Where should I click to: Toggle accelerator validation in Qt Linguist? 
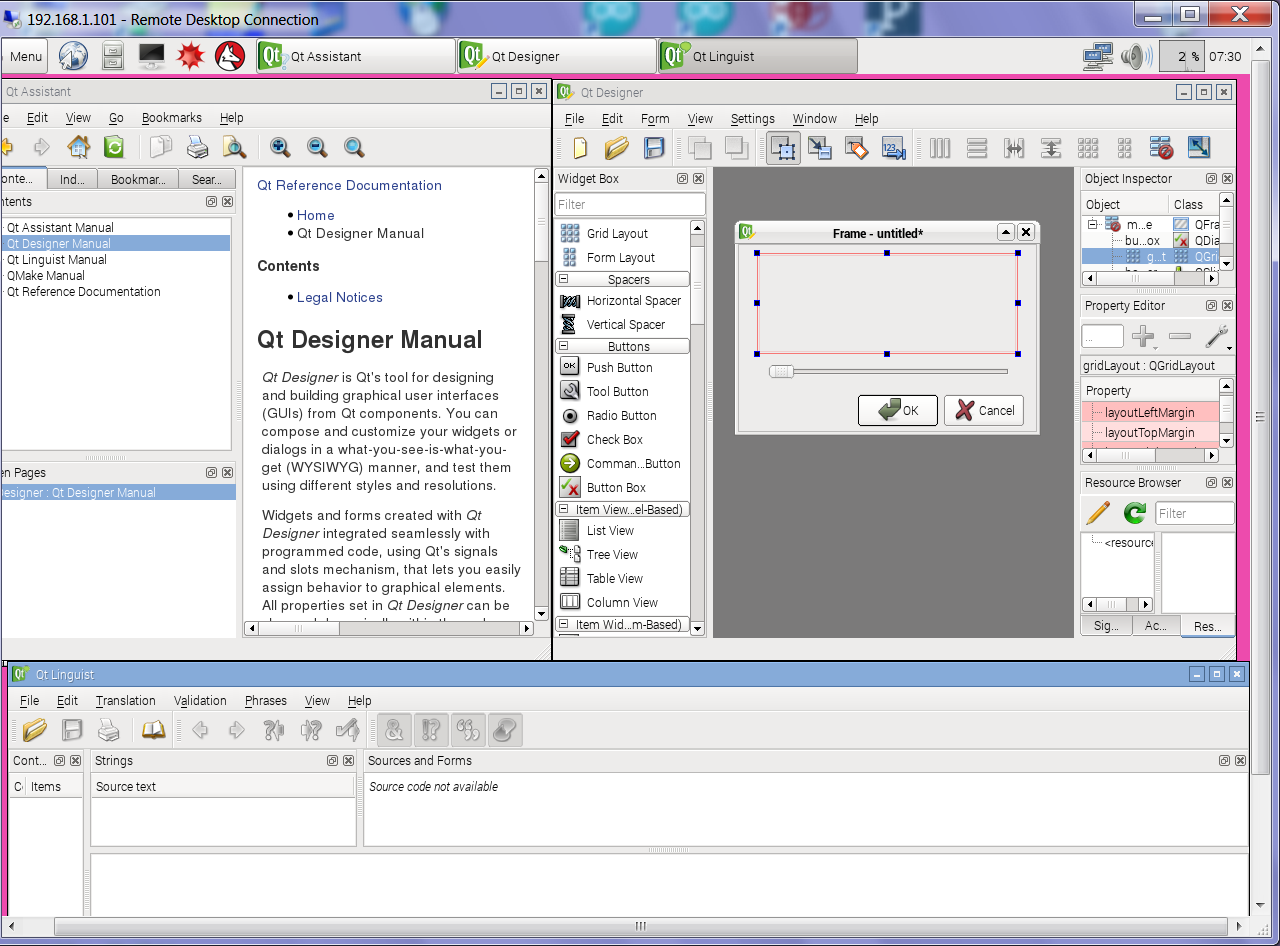394,730
